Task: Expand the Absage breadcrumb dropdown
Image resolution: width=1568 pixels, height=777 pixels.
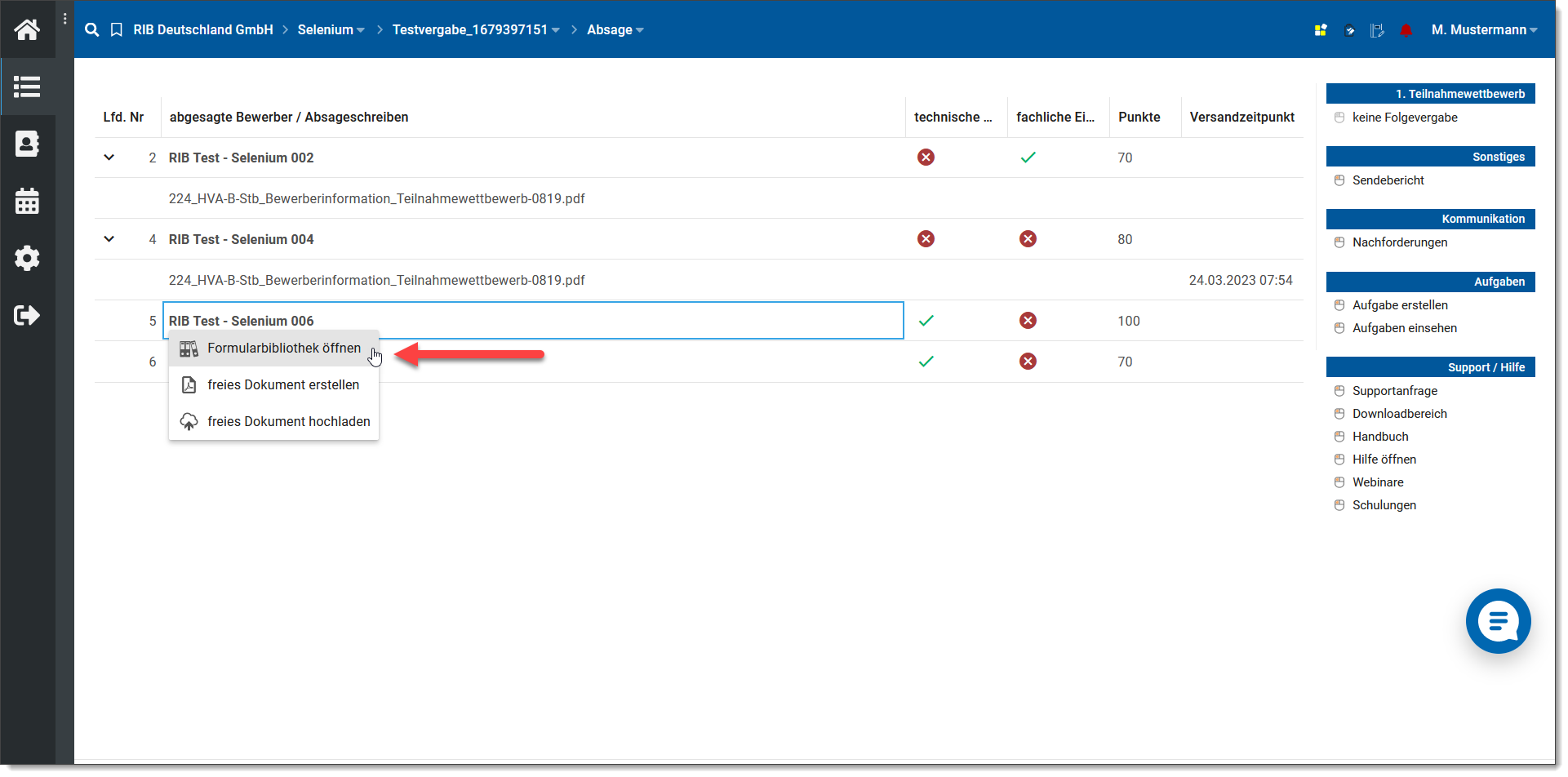Action: pos(615,30)
